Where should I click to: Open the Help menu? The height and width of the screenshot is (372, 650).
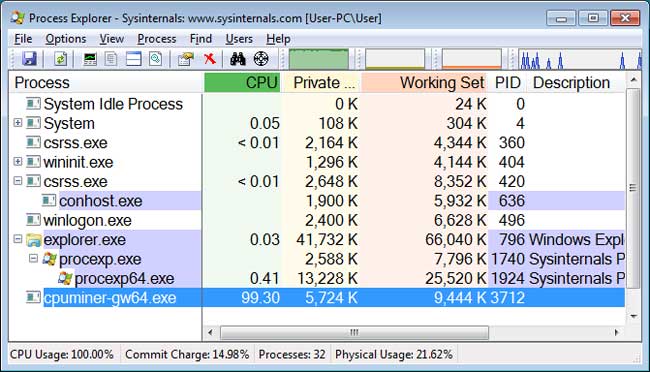(278, 39)
